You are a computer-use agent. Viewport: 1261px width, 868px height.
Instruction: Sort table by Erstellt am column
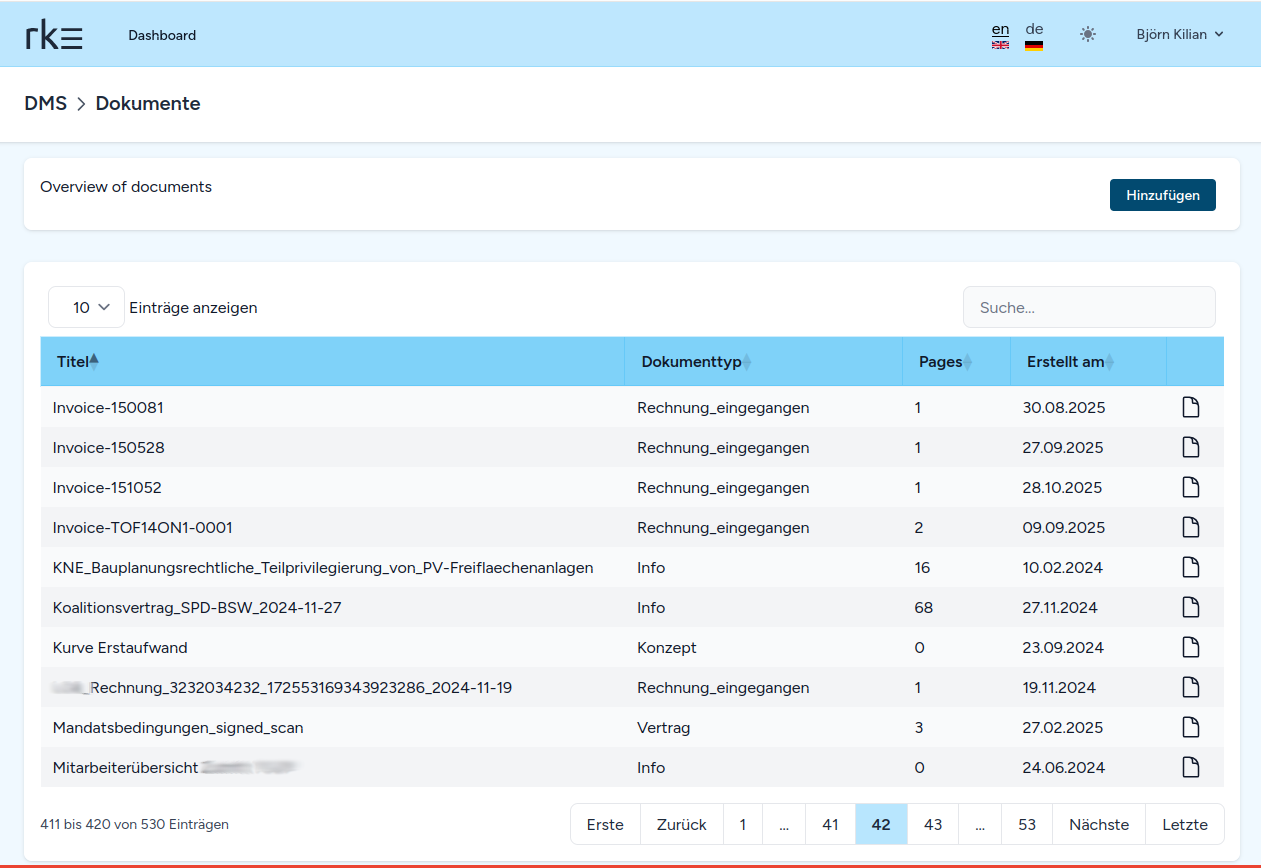click(x=1066, y=362)
